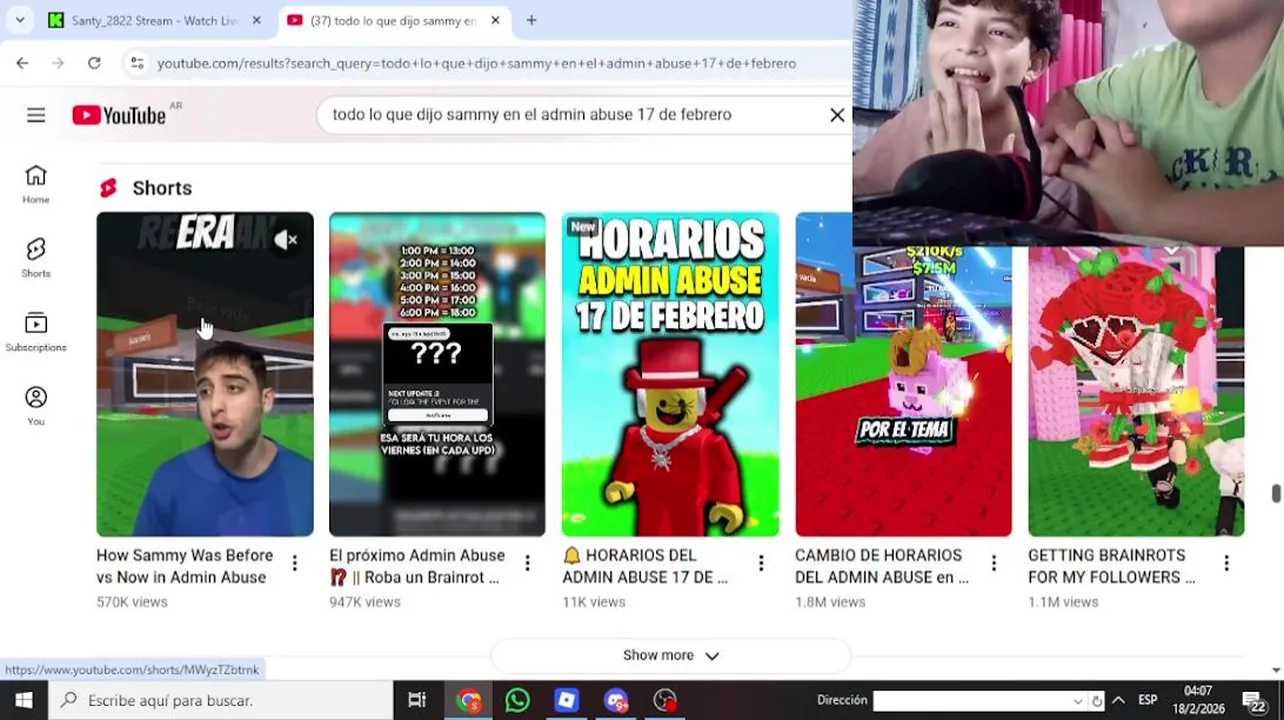This screenshot has height=720, width=1284.
Task: Open the taskbar Dirección address dropdown
Action: pyautogui.click(x=1077, y=701)
